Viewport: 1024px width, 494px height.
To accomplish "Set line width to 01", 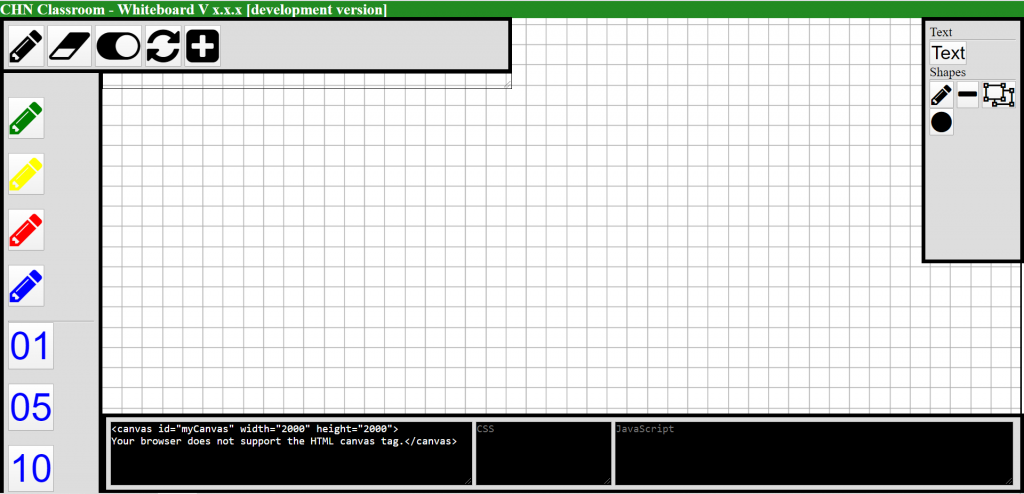I will point(30,347).
